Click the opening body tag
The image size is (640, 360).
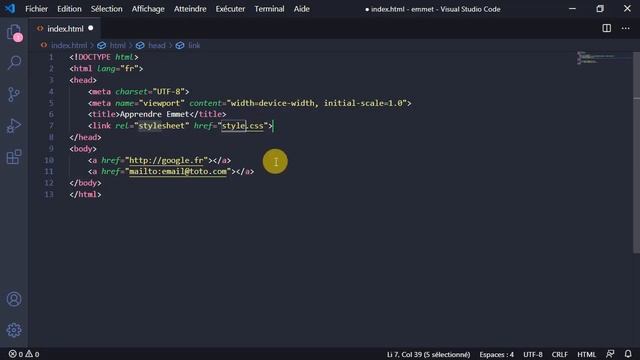[x=83, y=149]
